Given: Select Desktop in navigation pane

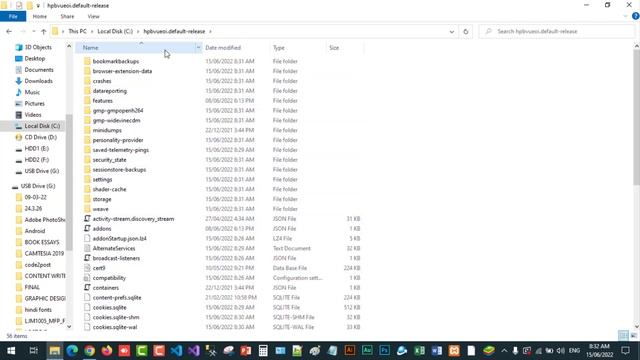Looking at the screenshot, I should [x=35, y=59].
